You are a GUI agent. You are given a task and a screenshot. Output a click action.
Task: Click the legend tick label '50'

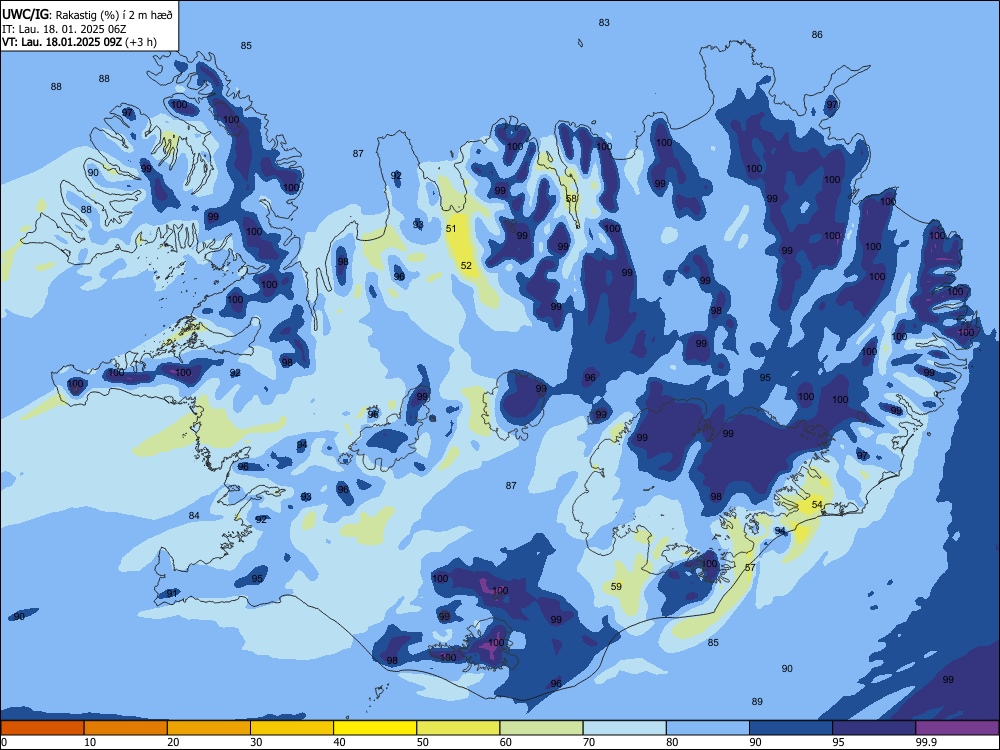tap(423, 742)
